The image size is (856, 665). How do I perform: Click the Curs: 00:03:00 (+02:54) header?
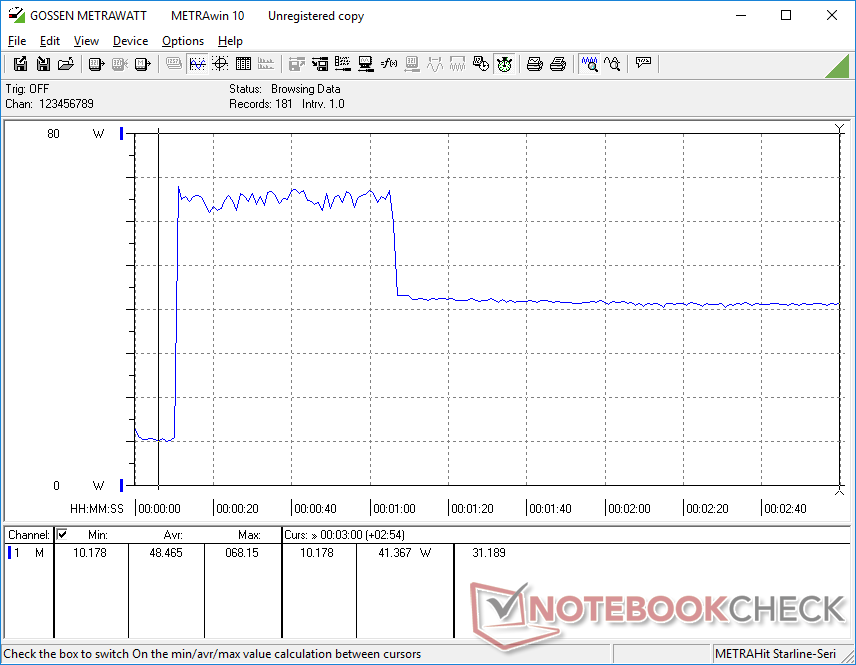tap(344, 535)
